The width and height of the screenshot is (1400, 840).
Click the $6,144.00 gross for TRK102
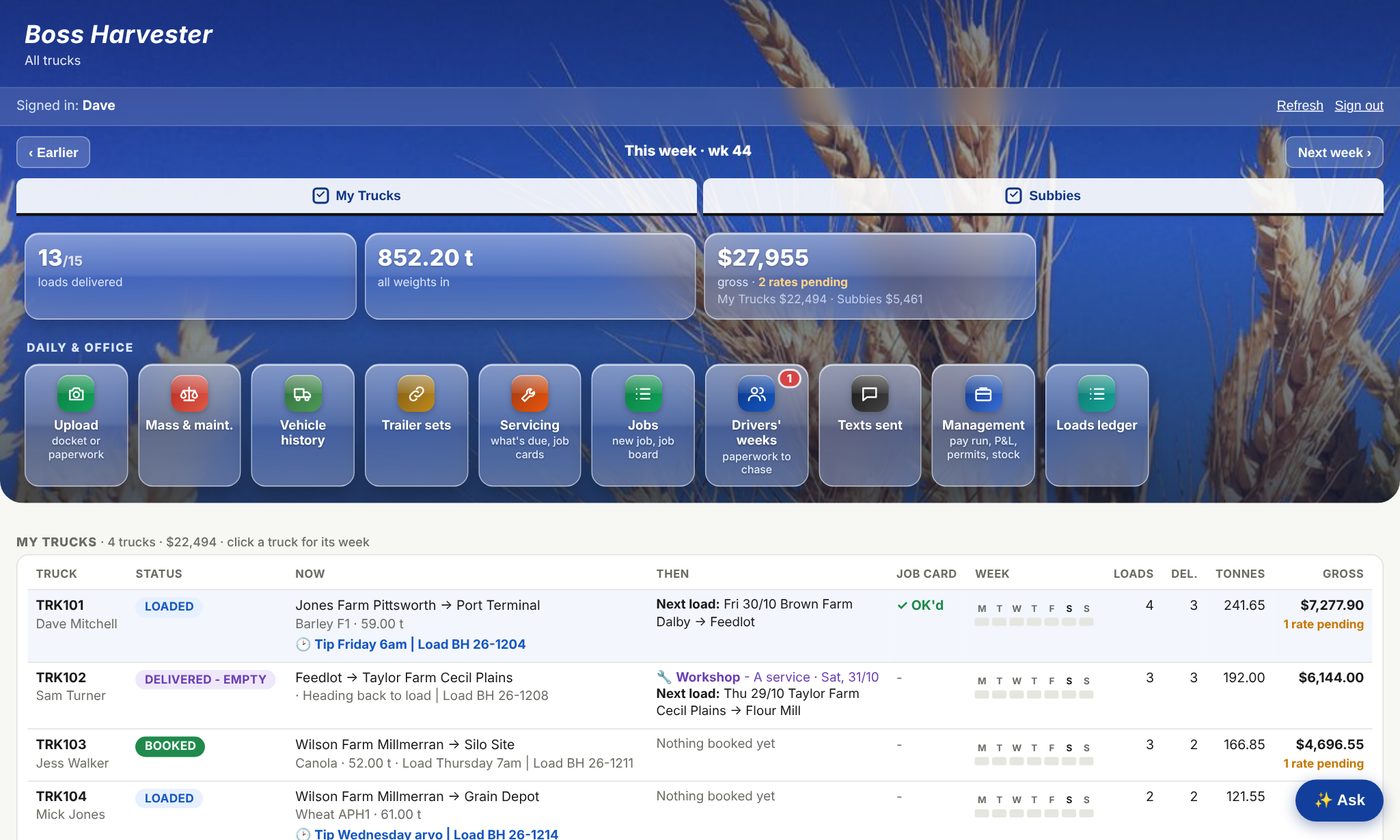pos(1331,677)
